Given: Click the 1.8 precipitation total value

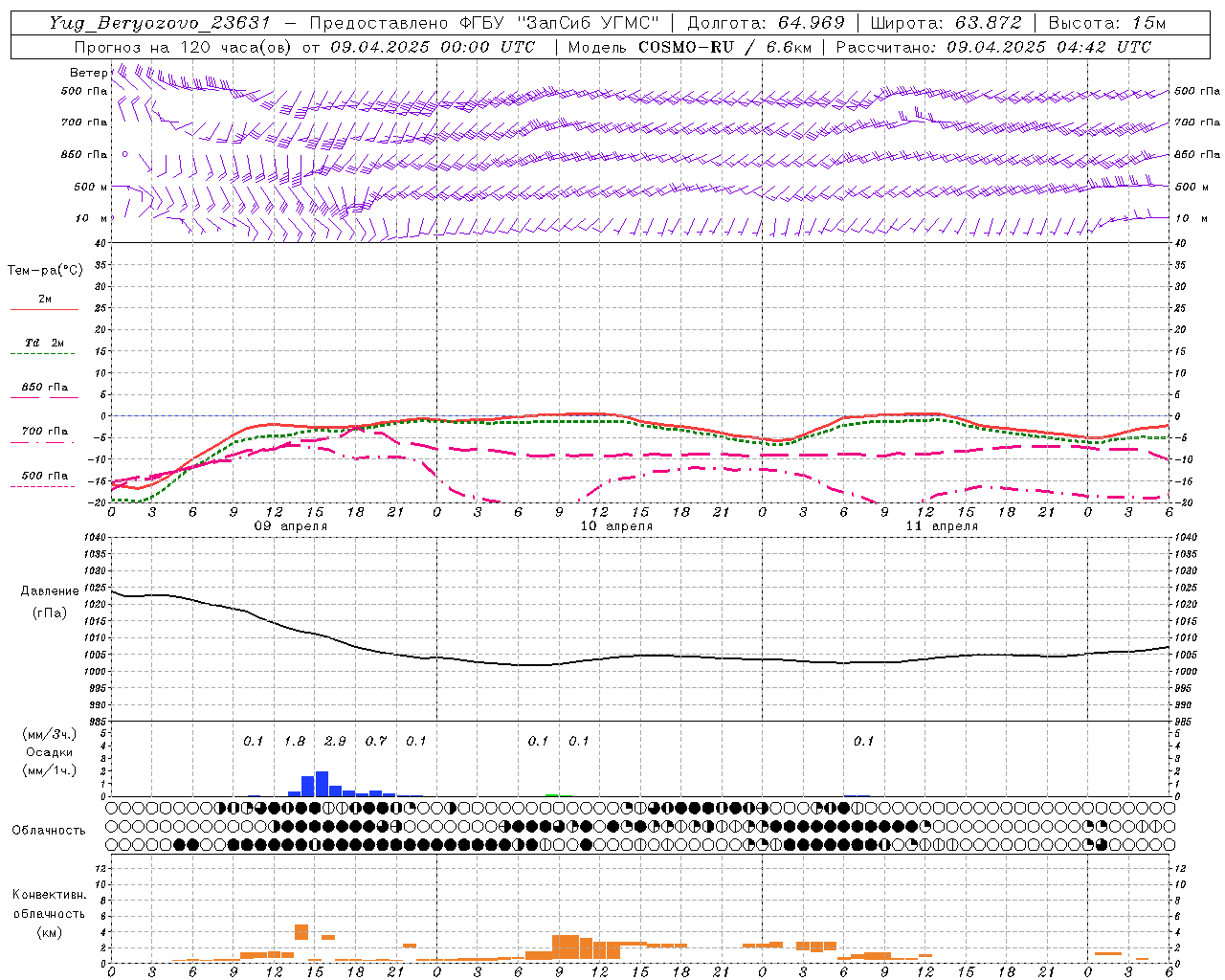Looking at the screenshot, I should [295, 741].
